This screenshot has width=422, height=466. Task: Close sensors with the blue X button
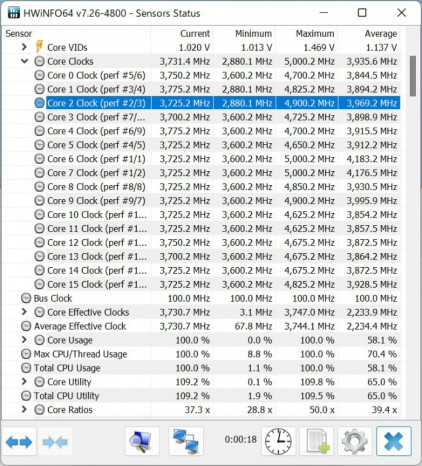tap(394, 441)
